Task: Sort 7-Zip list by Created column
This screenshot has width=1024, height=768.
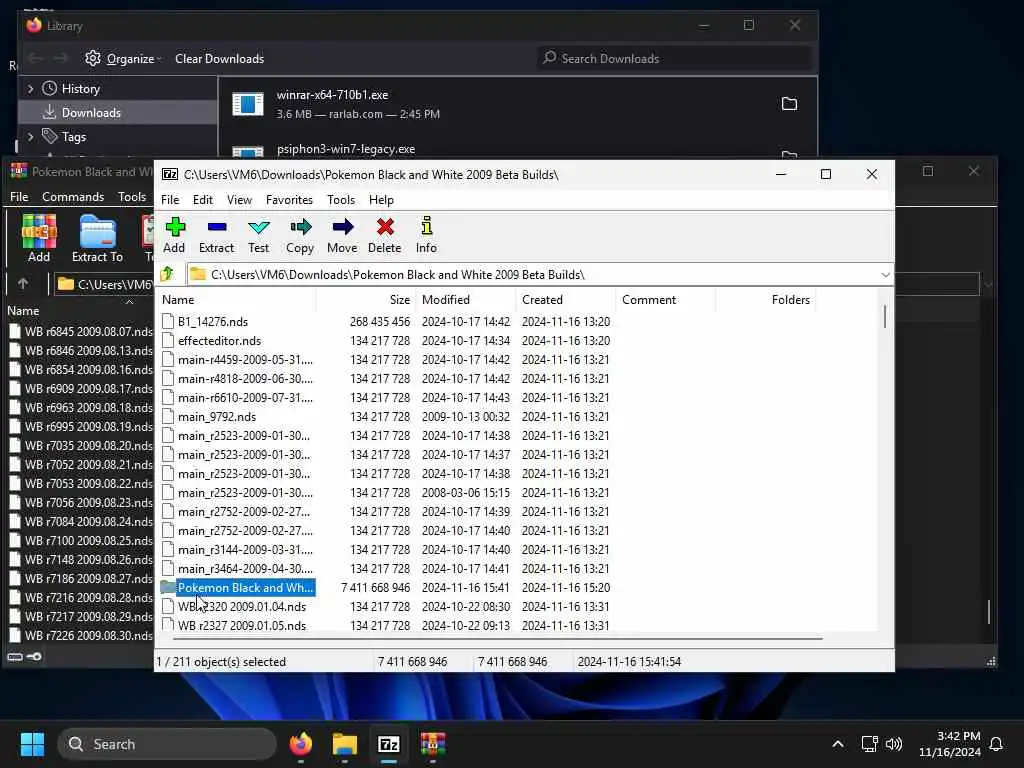Action: pyautogui.click(x=566, y=300)
